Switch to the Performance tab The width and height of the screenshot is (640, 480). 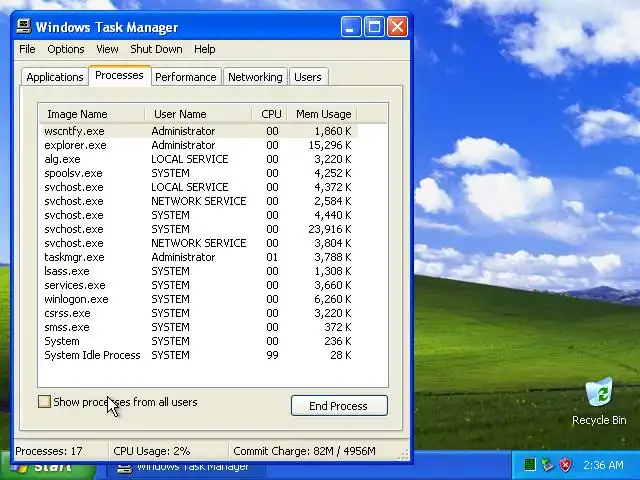pyautogui.click(x=186, y=77)
